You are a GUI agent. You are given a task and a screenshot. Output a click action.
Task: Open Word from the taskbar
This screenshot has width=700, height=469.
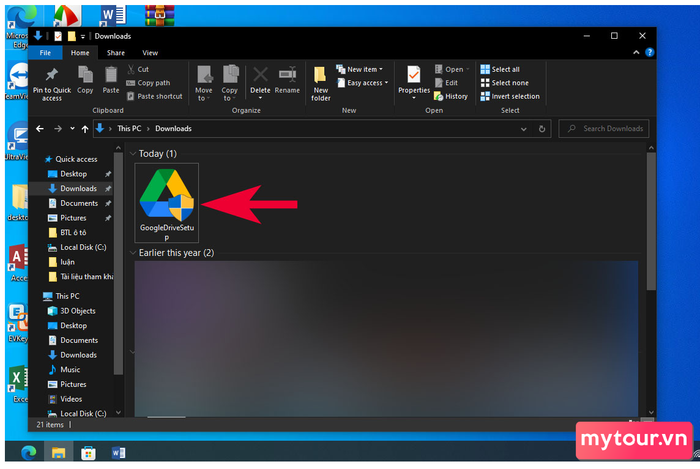click(x=118, y=452)
